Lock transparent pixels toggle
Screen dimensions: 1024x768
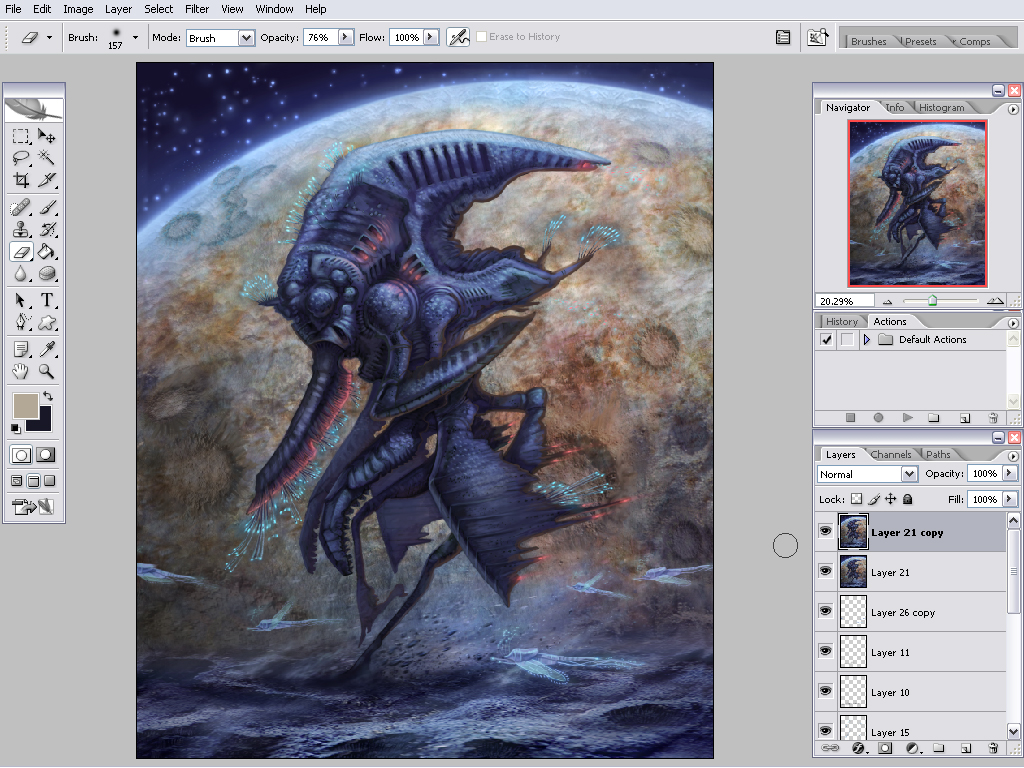click(857, 499)
